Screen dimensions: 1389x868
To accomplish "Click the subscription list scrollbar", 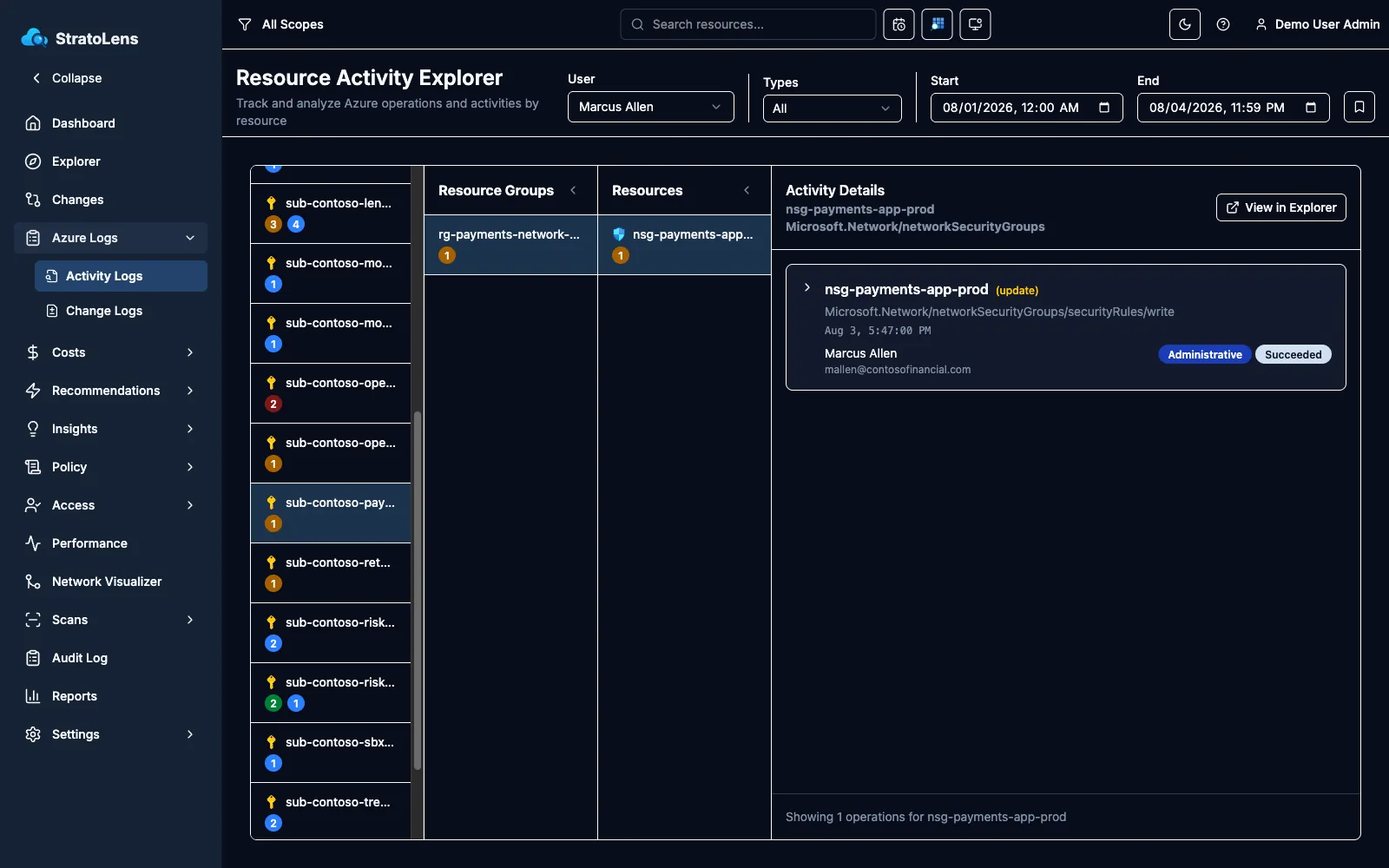I will click(x=417, y=590).
